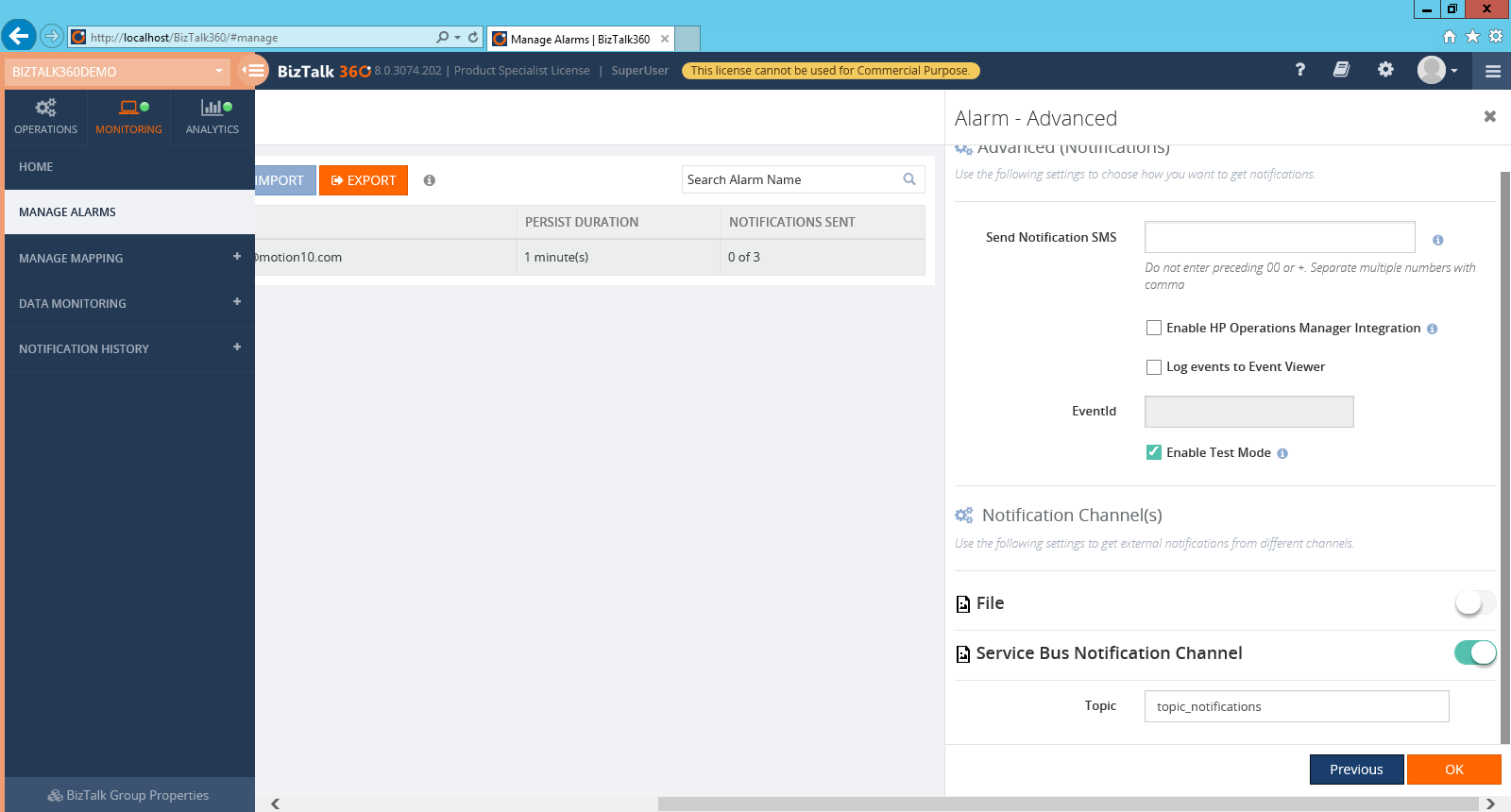This screenshot has width=1511, height=812.
Task: Collapse sidebar using orange menu toggle icon
Action: point(254,70)
